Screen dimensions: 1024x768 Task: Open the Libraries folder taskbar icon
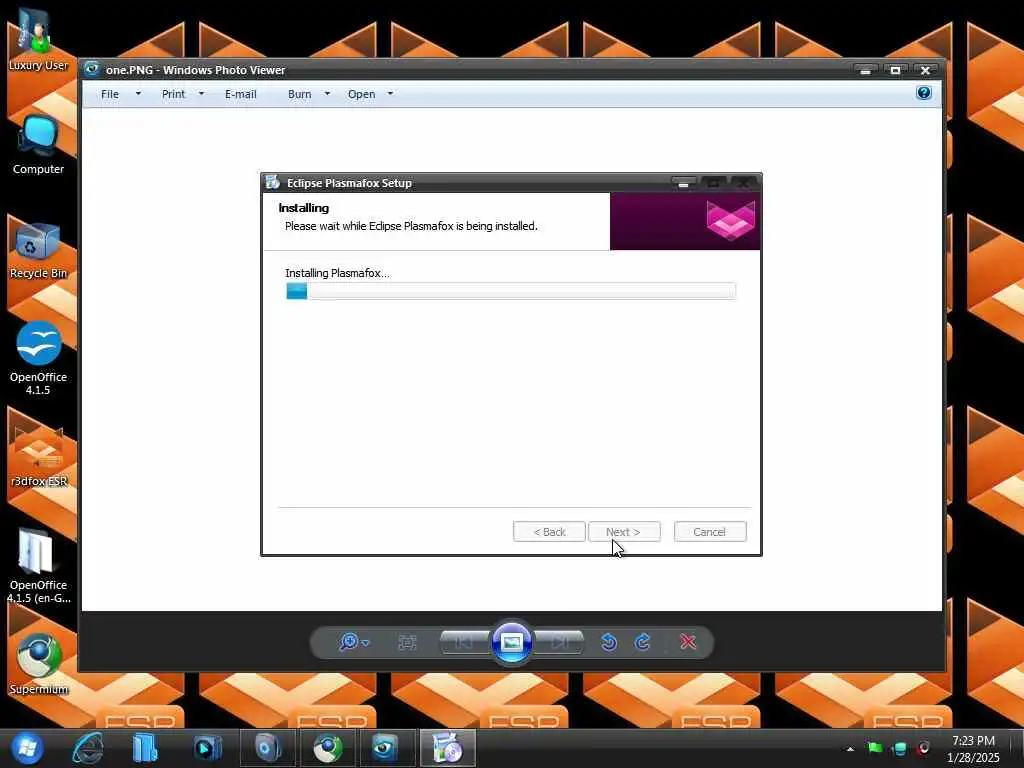pyautogui.click(x=145, y=748)
